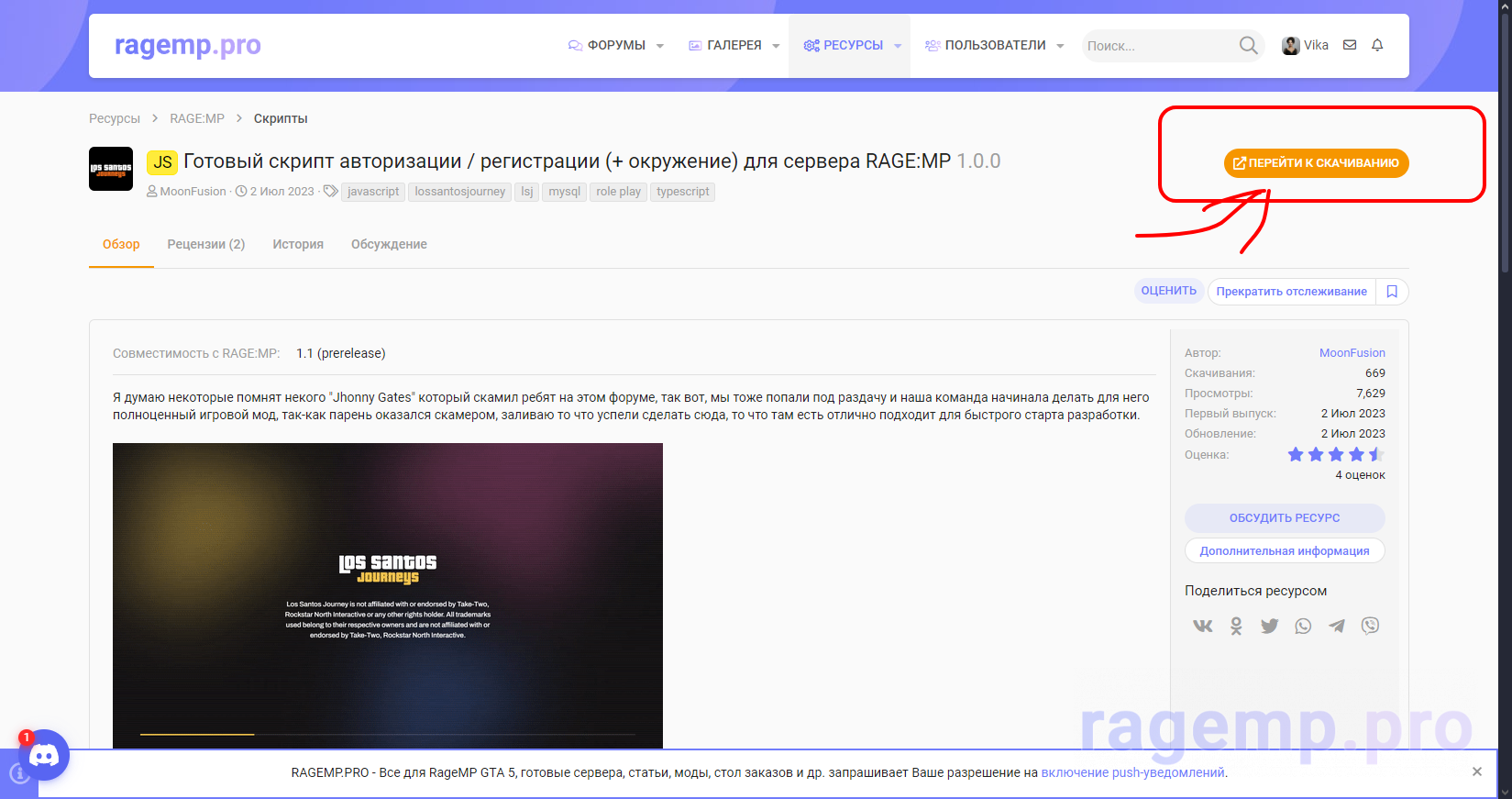
Task: Open MoonFusion link under title
Action: coord(193,192)
